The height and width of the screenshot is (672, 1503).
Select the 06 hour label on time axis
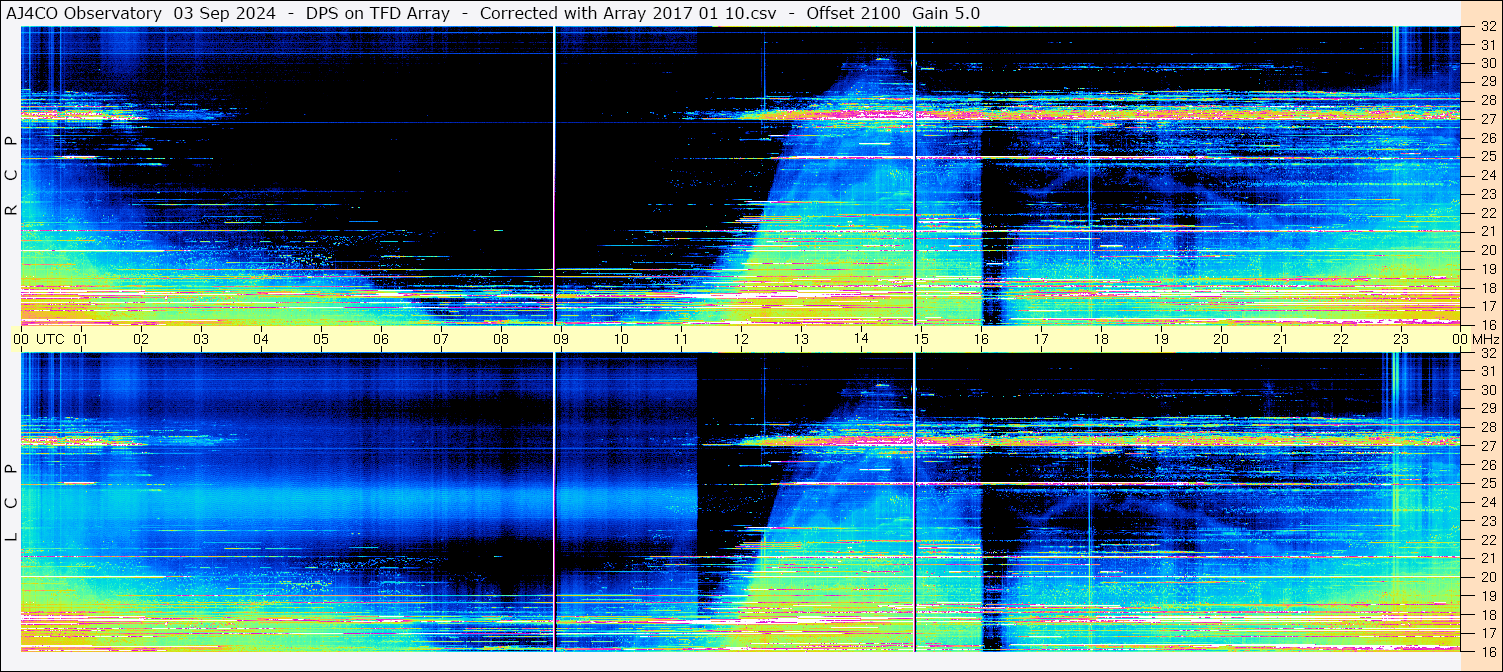point(381,339)
